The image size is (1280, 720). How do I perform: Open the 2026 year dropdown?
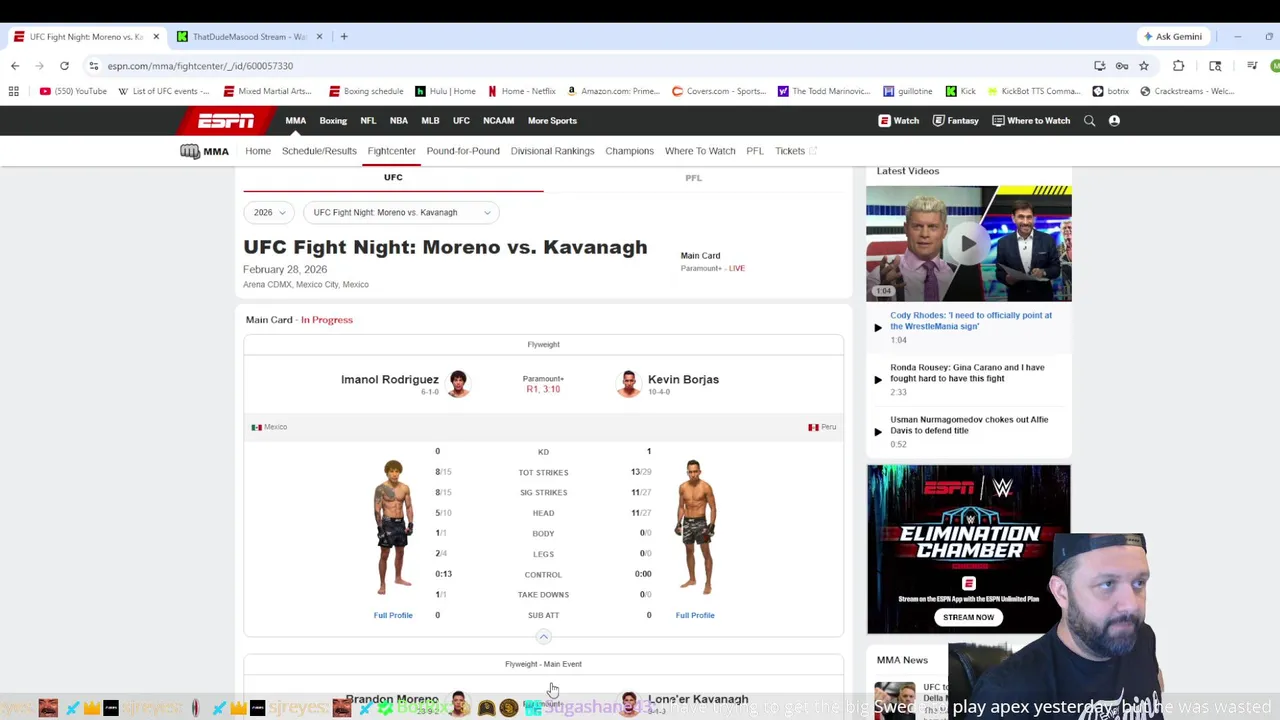269,212
